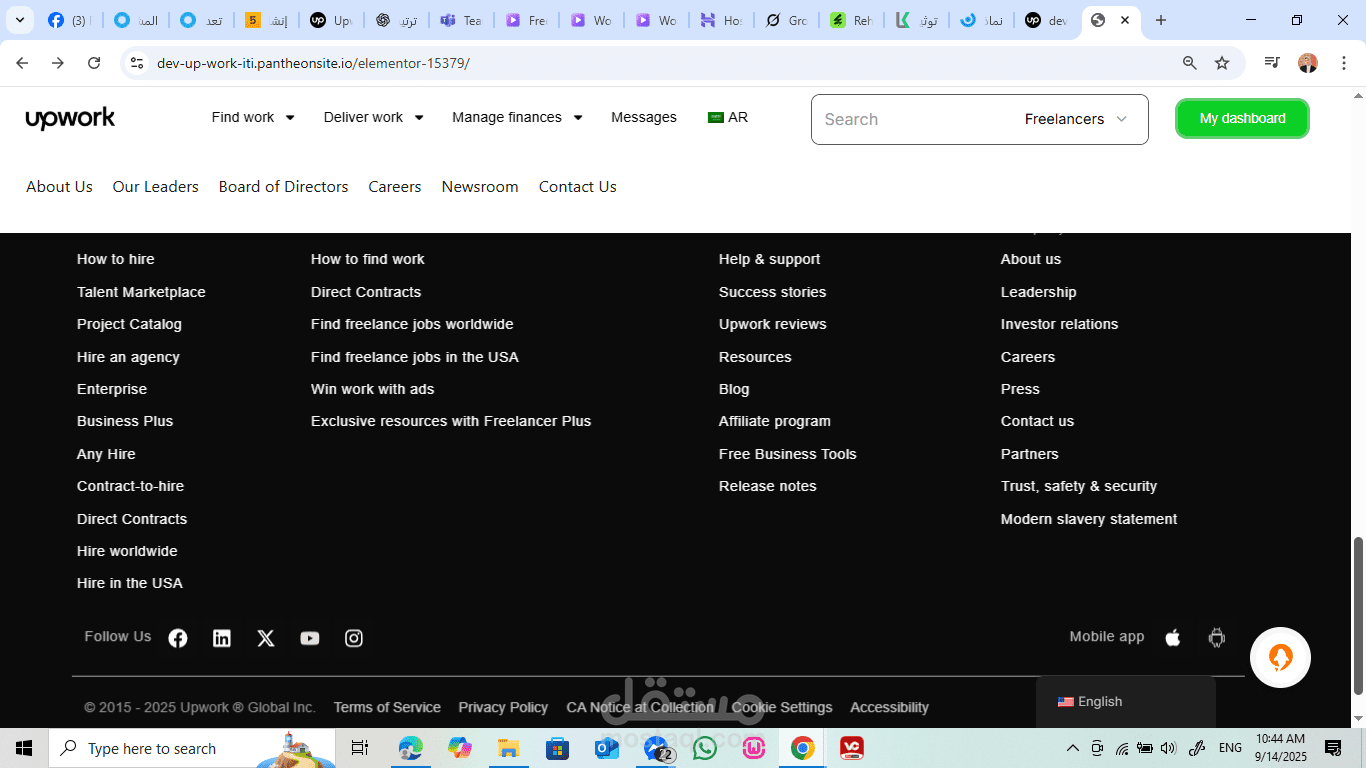
Task: Open the Affiliate program link
Action: (775, 421)
